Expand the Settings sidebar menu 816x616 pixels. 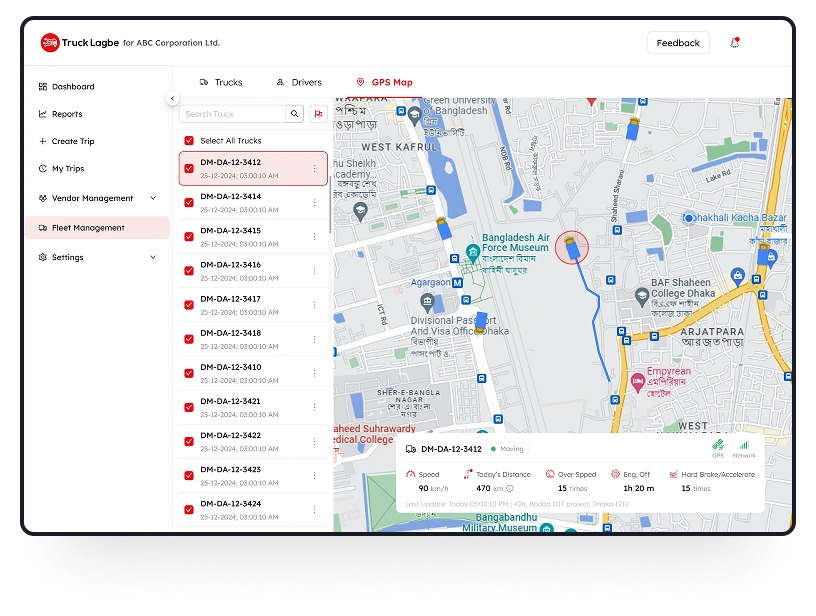153,257
